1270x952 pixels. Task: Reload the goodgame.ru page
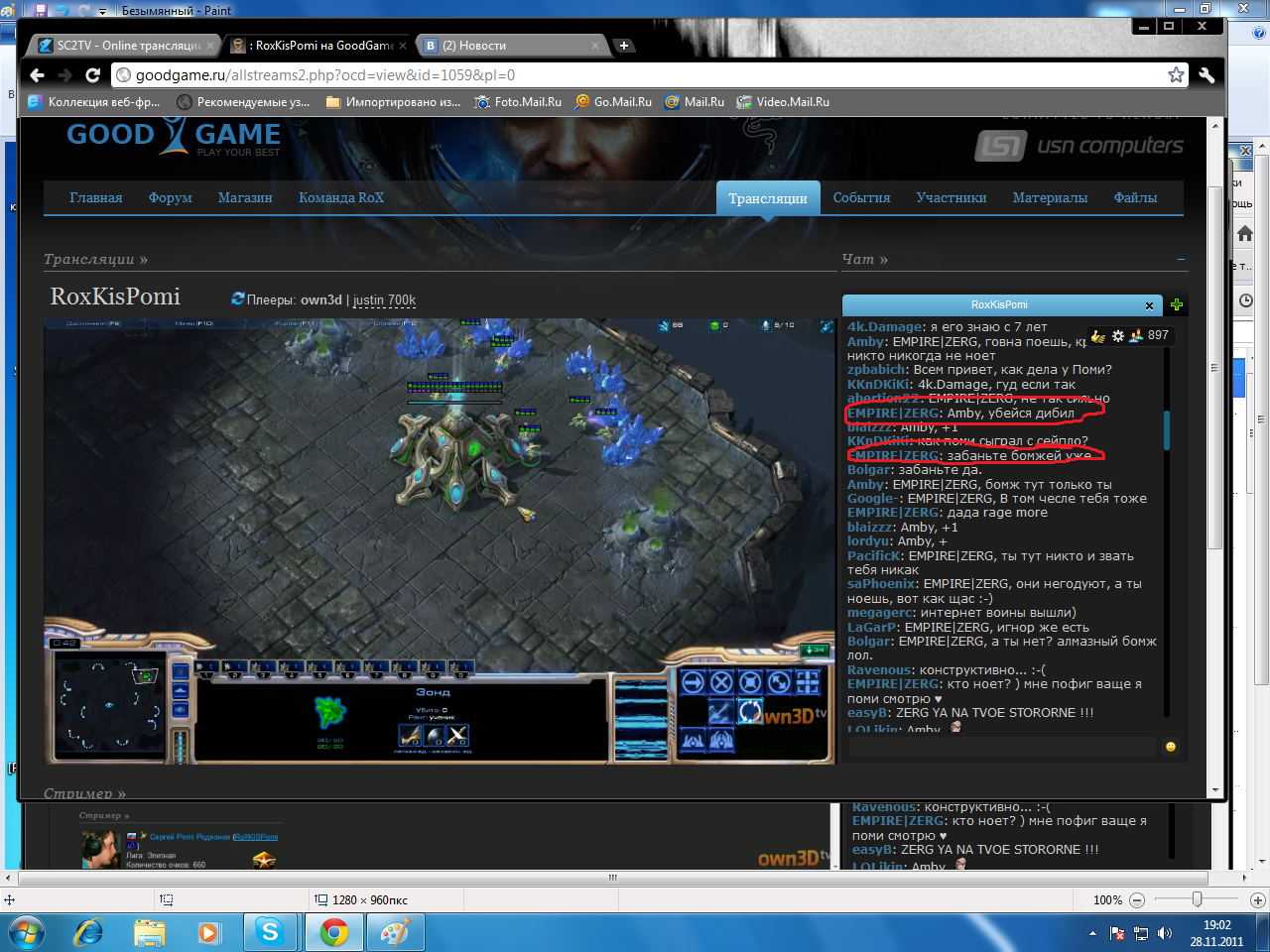coord(93,75)
